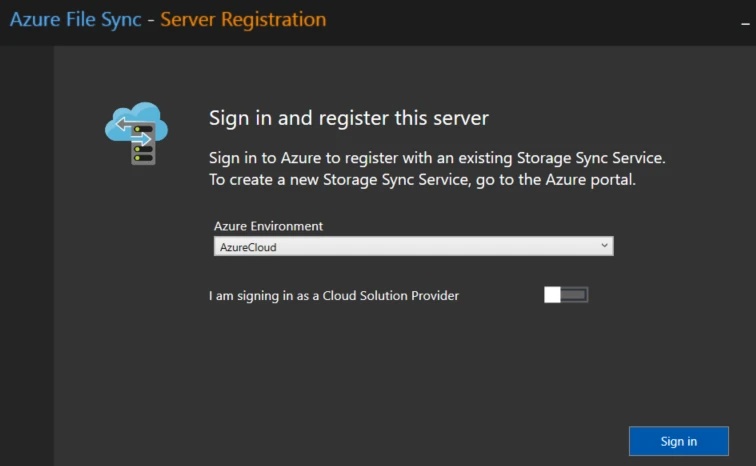Screen dimensions: 756x466
Task: Minimize the Server Registration window
Action: coord(745,24)
